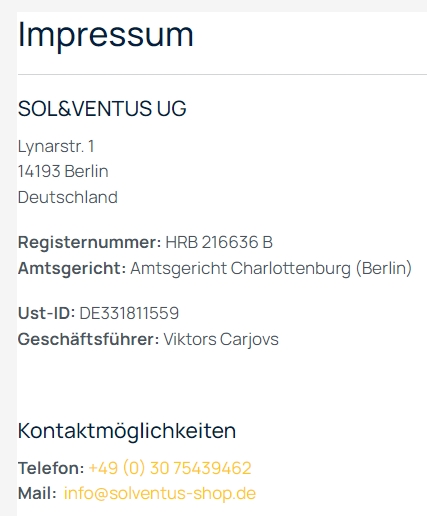Click the DE331811559 VAT number
The height and width of the screenshot is (516, 427).
pos(129,313)
